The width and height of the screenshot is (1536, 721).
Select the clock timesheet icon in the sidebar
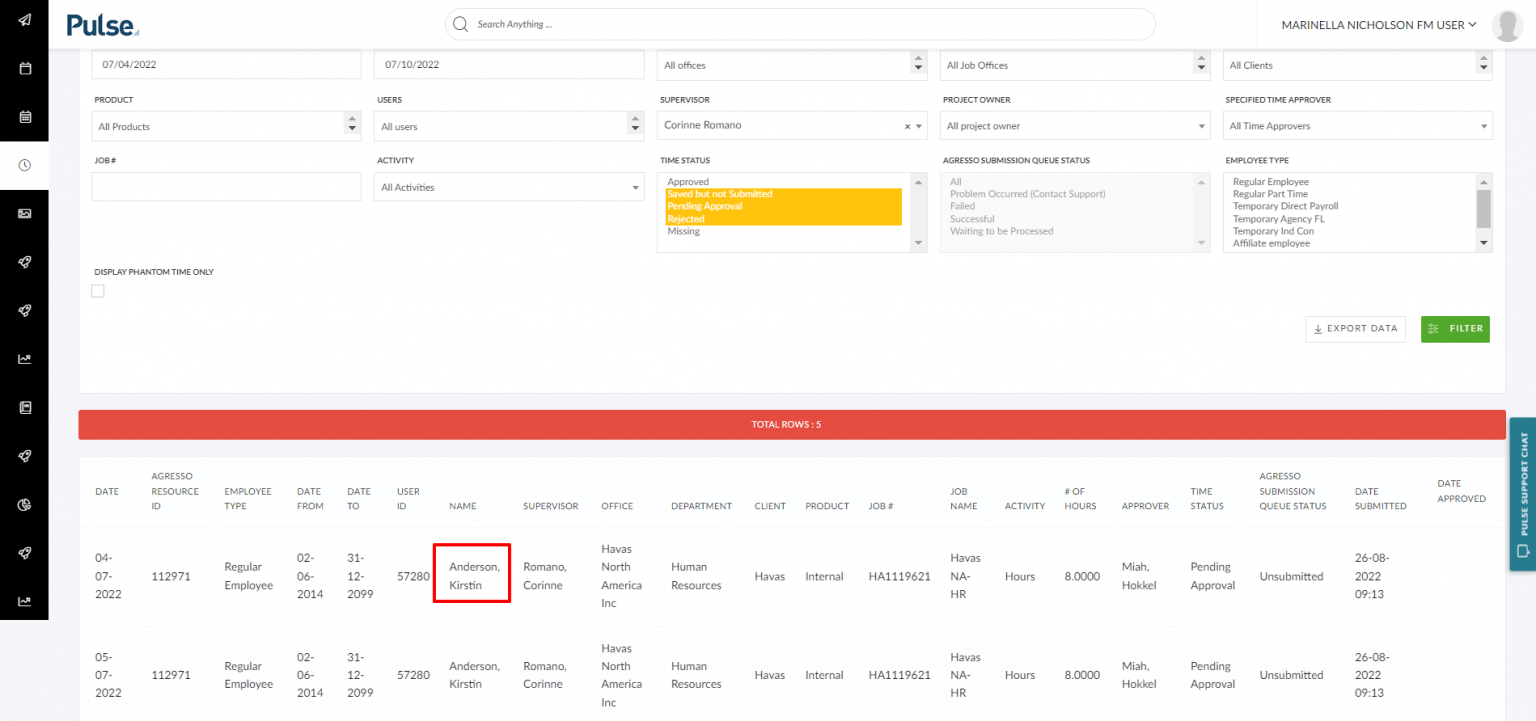[24, 165]
